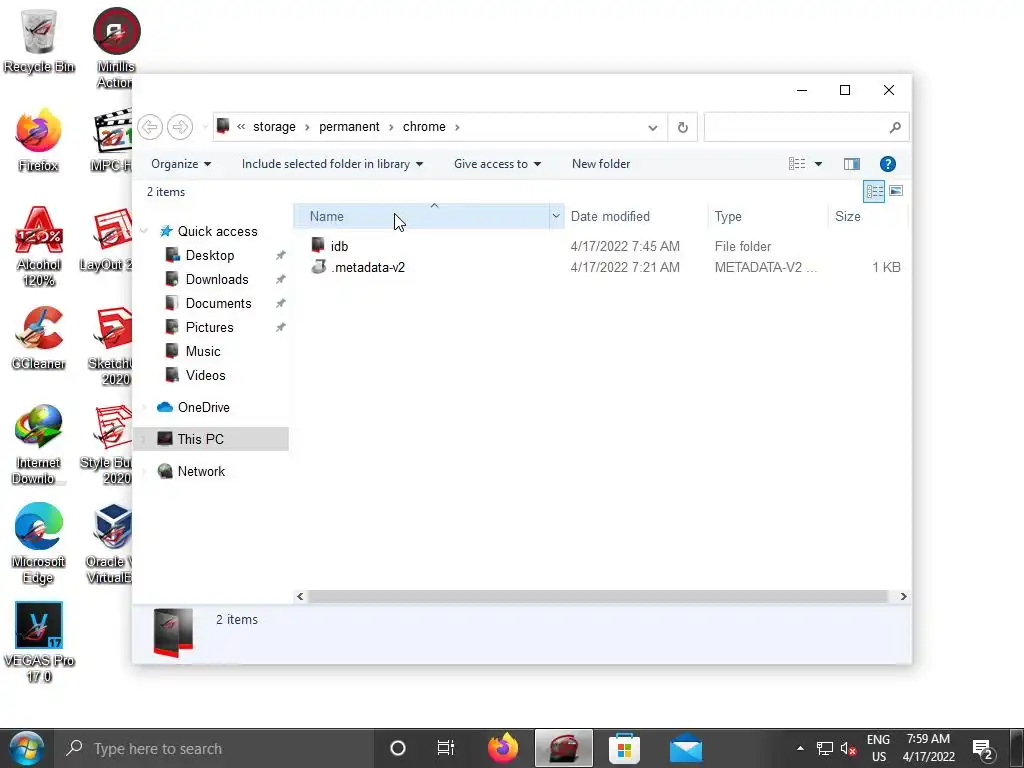Open Microsoft Store on taskbar
1024x768 pixels.
point(624,748)
